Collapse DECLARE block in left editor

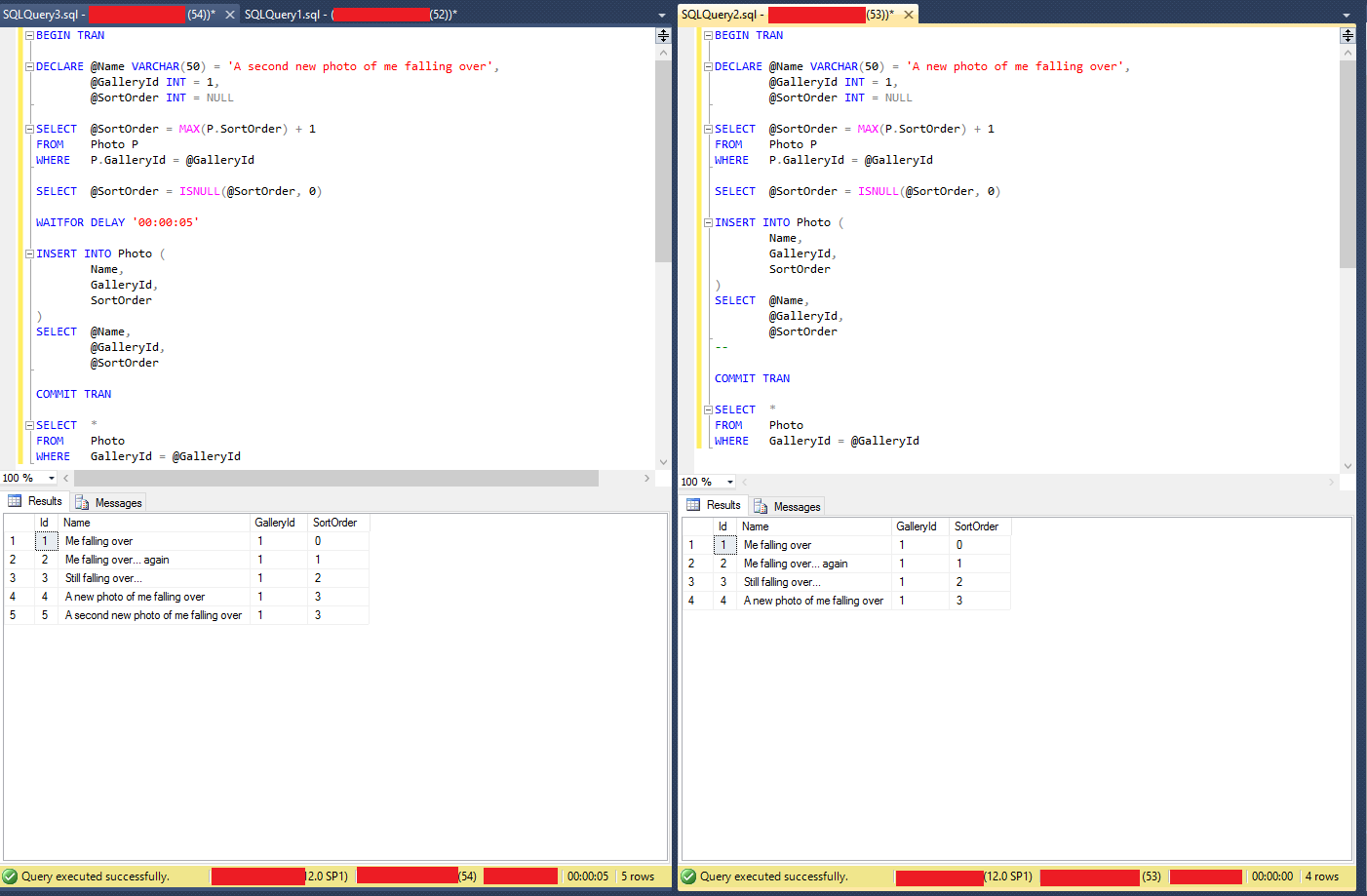29,66
